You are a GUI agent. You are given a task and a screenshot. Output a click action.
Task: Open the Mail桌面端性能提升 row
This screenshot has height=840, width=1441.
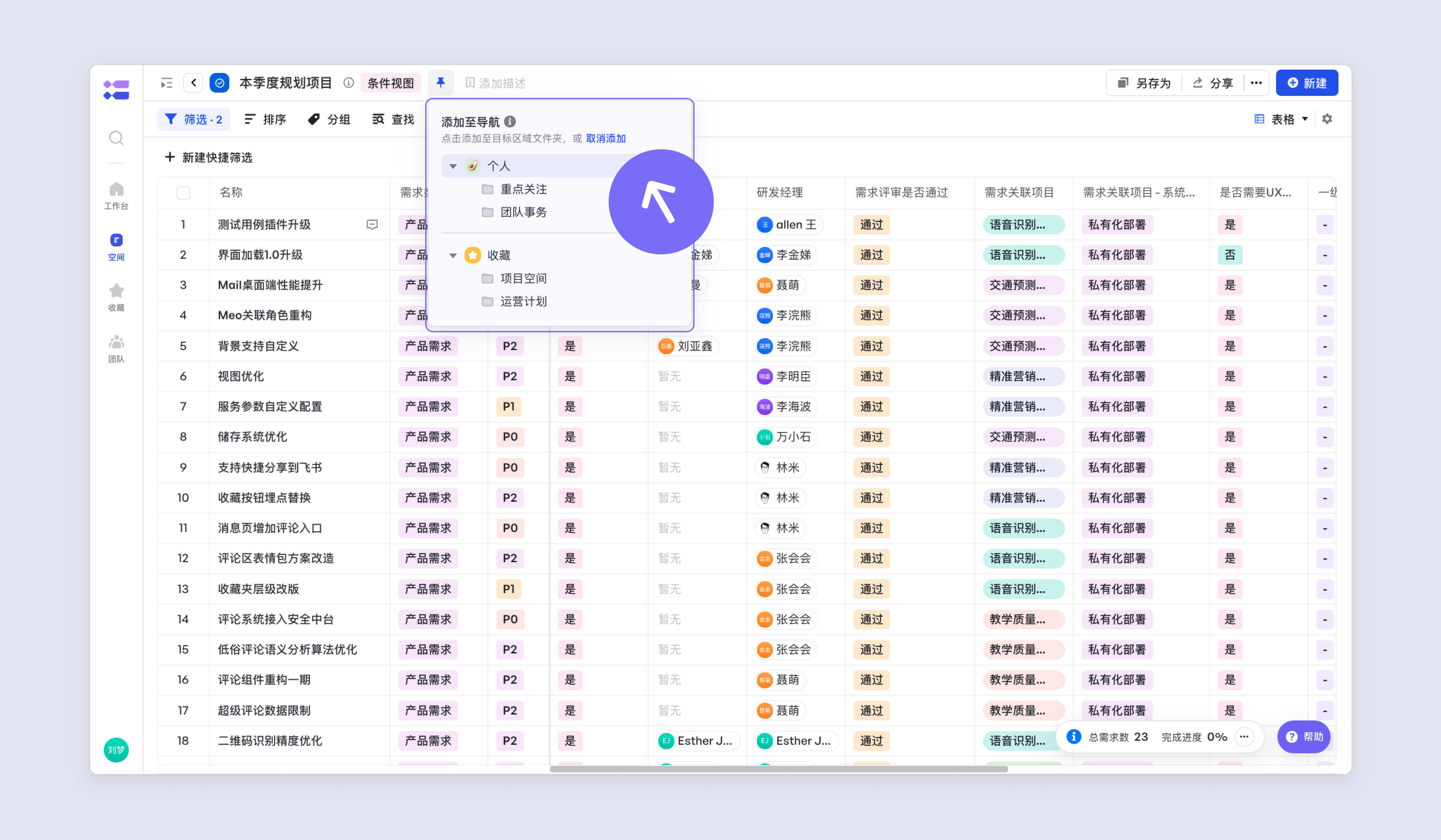pyautogui.click(x=270, y=285)
